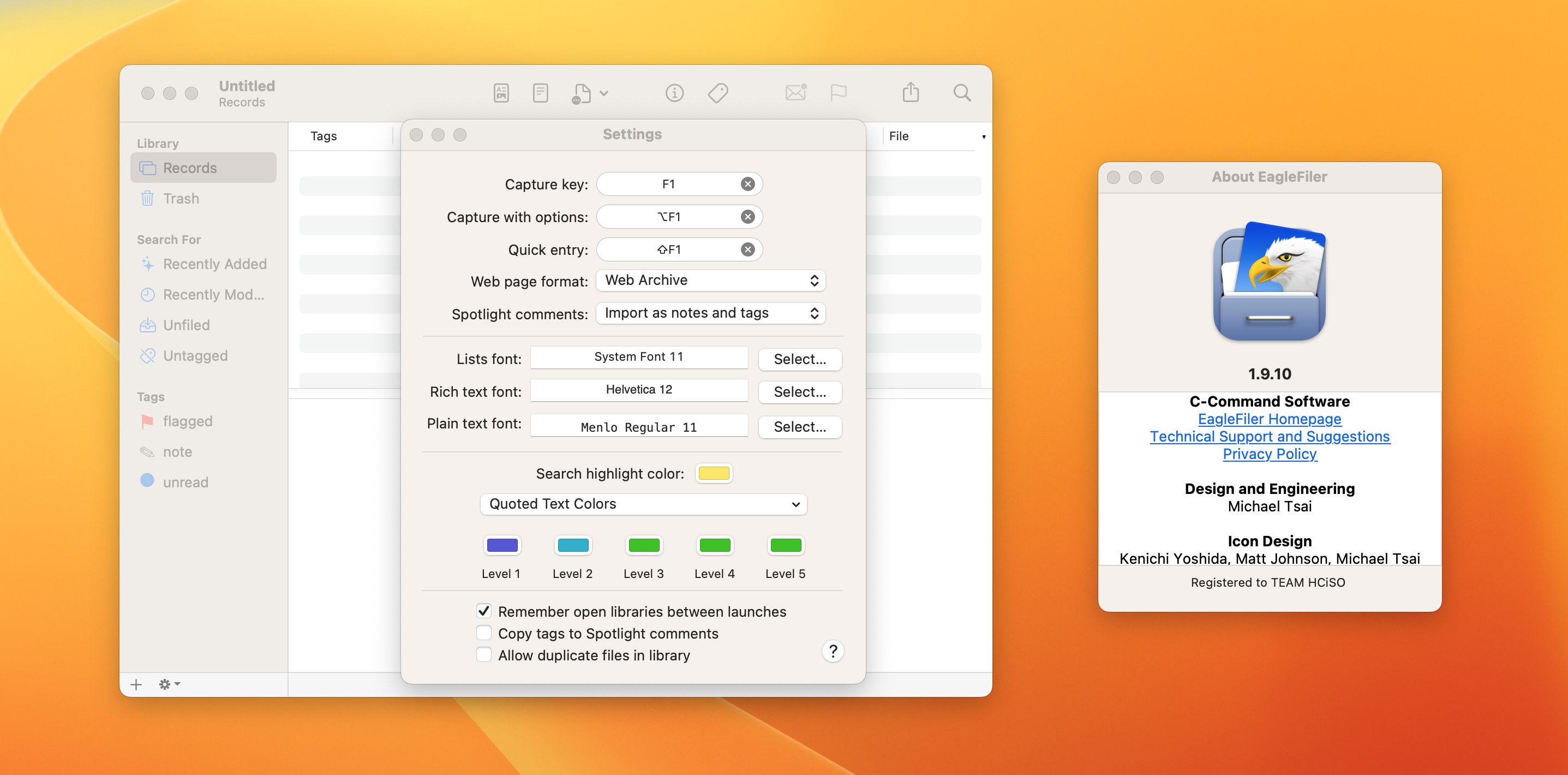
Task: Click Select button for Rich text font
Action: [799, 392]
